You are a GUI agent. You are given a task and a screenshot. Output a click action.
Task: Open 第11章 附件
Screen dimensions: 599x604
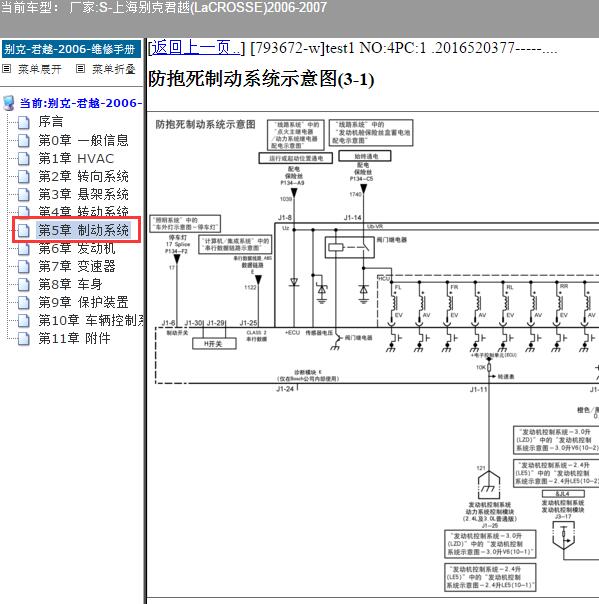tap(74, 339)
